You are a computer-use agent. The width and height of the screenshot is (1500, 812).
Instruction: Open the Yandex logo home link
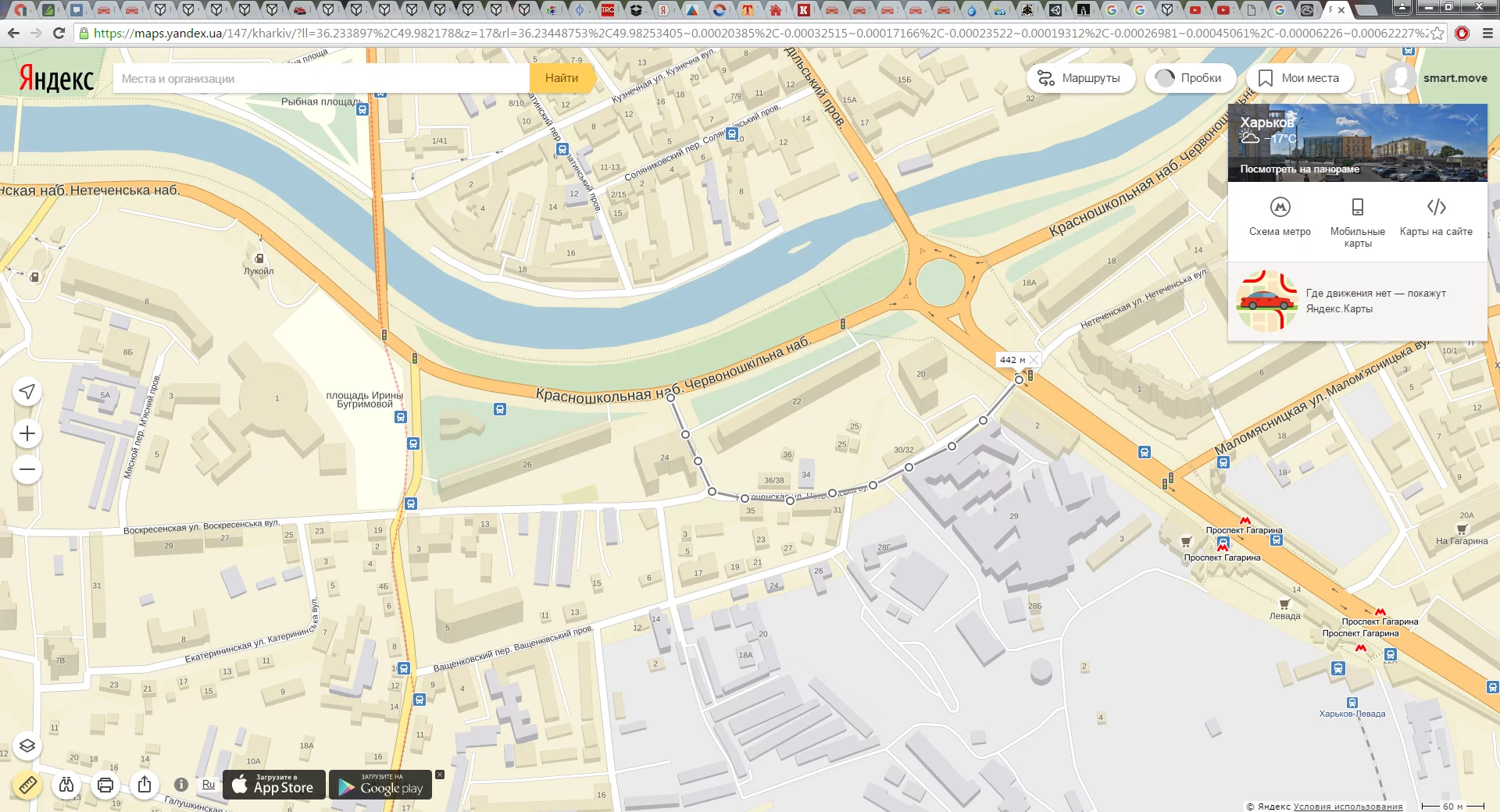click(56, 78)
